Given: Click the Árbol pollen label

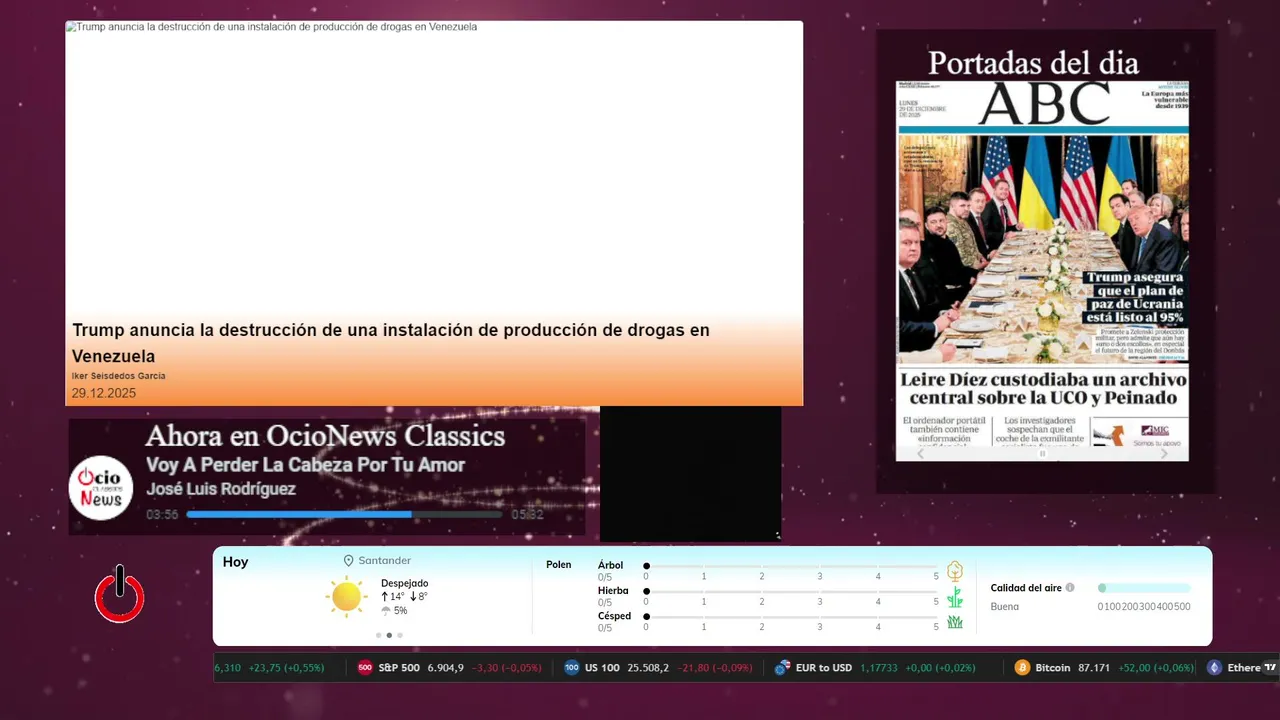Looking at the screenshot, I should 610,565.
